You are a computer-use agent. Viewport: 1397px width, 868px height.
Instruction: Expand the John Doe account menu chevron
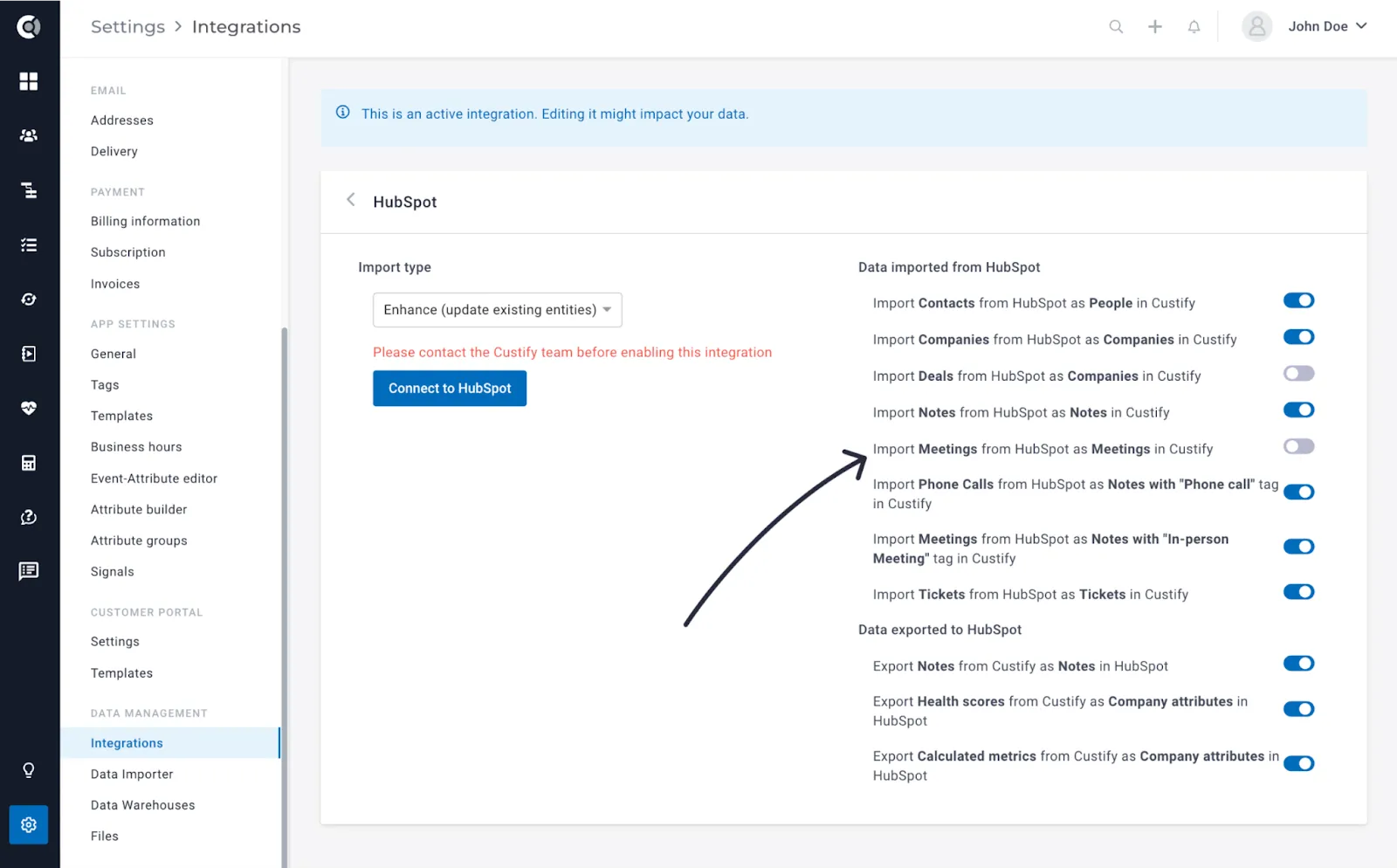[x=1361, y=26]
